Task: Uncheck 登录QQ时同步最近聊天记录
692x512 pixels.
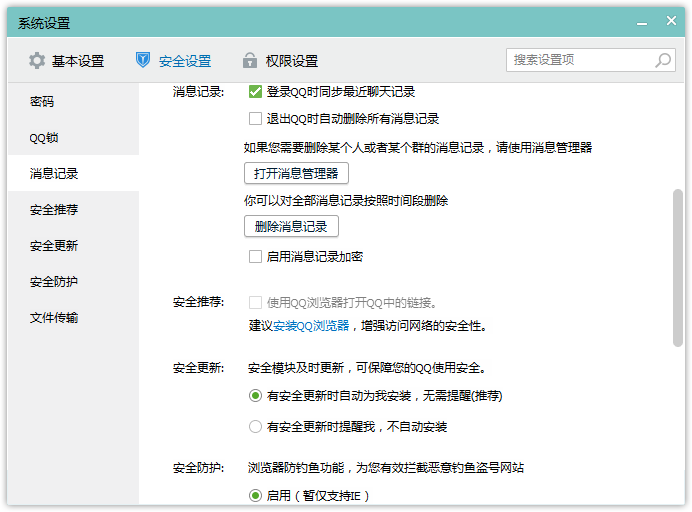Action: click(x=255, y=92)
